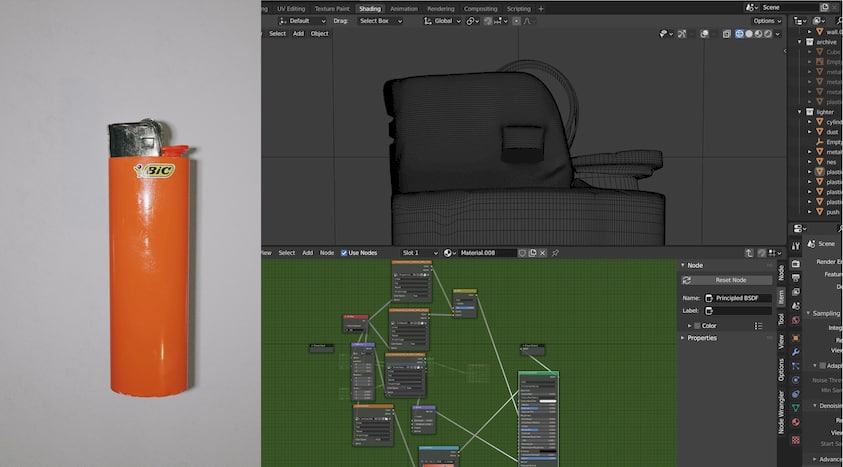843x467 pixels.
Task: Select the push object in the outliner
Action: click(x=832, y=212)
